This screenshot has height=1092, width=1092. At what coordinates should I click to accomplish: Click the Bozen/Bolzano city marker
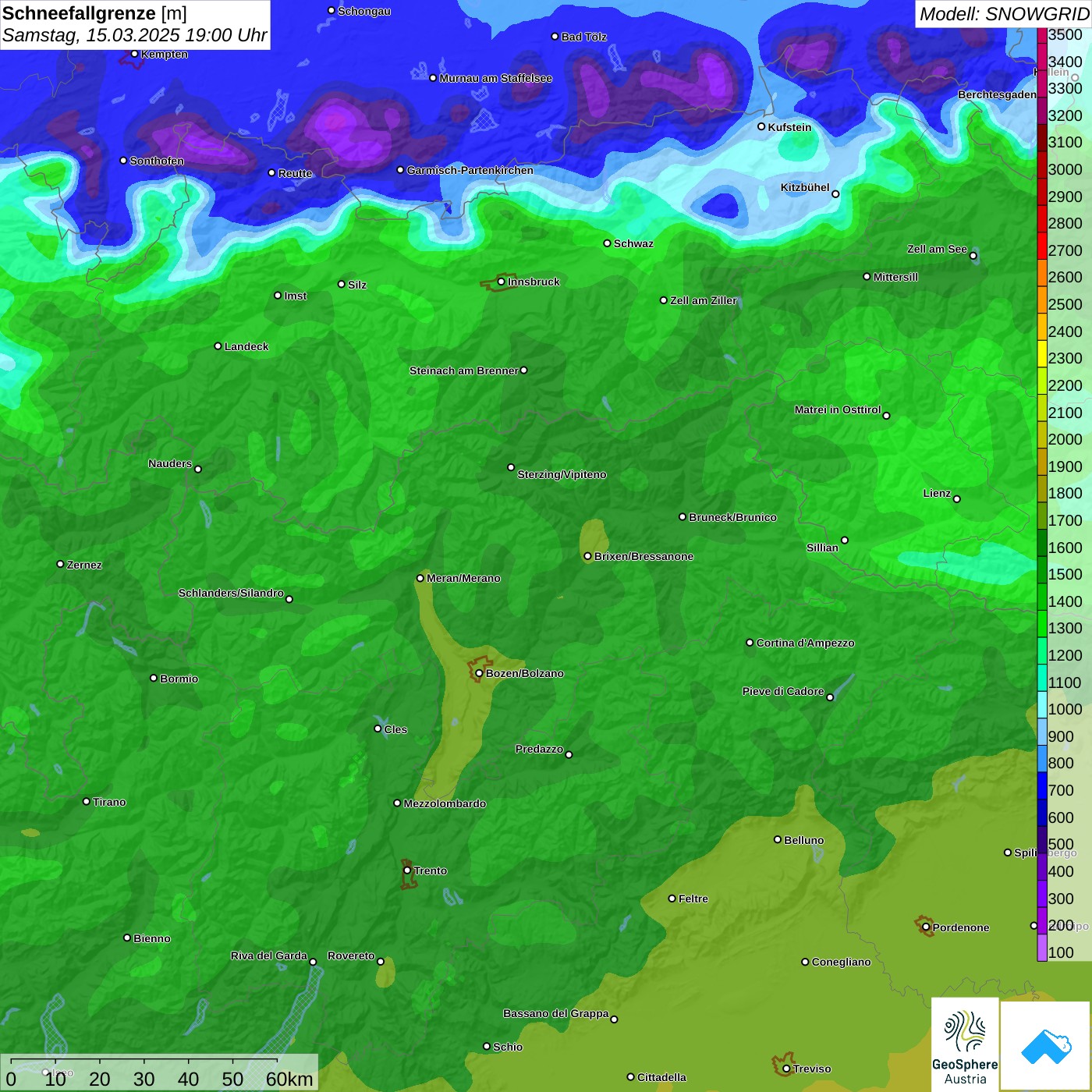tap(479, 673)
